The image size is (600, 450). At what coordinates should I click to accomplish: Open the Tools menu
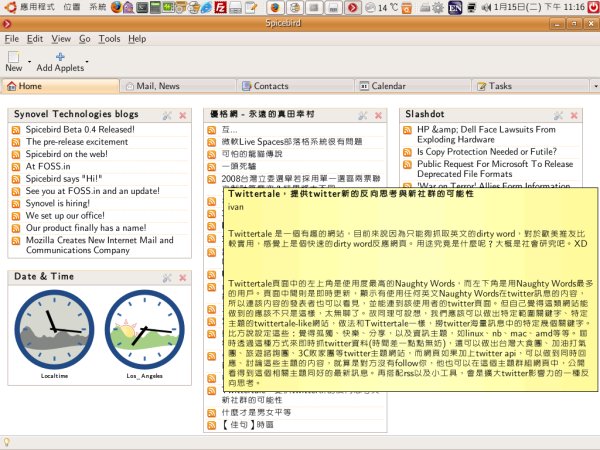click(x=109, y=39)
